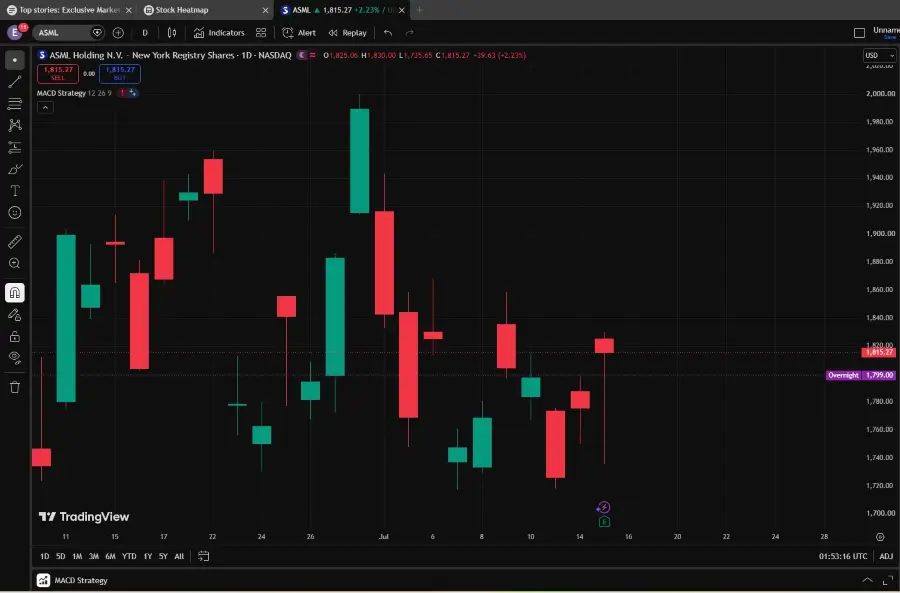
Task: Open the candlestick chart type menu
Action: (x=172, y=33)
